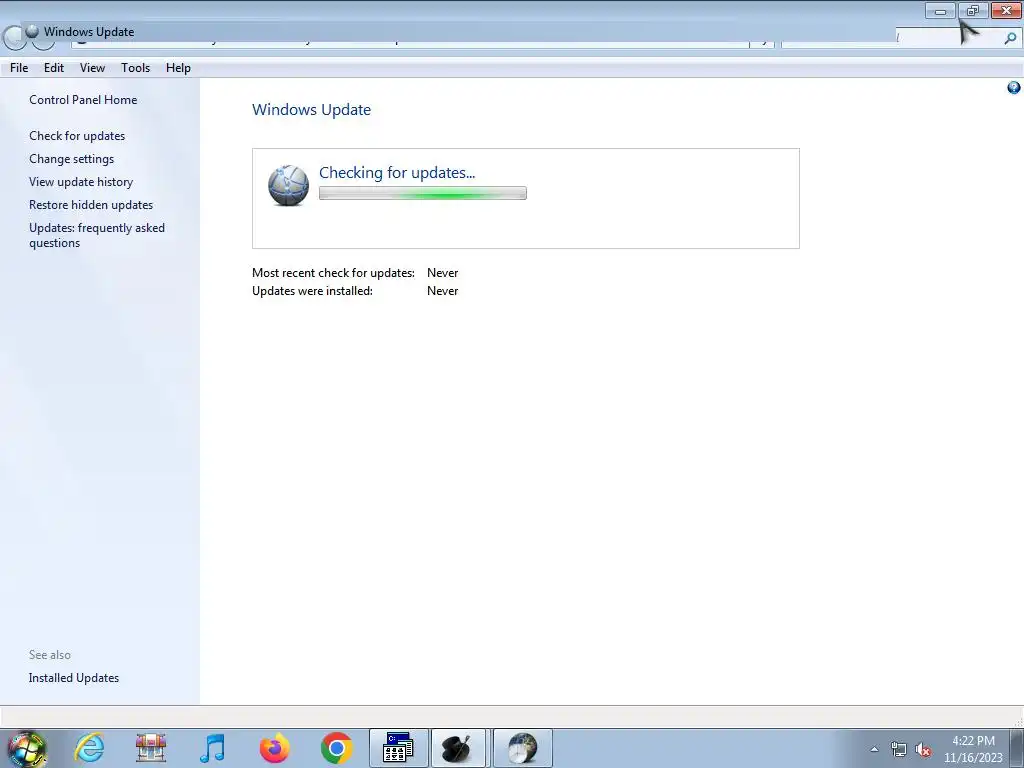Open the clock showing 4:22 PM
1024x768 pixels.
(973, 749)
